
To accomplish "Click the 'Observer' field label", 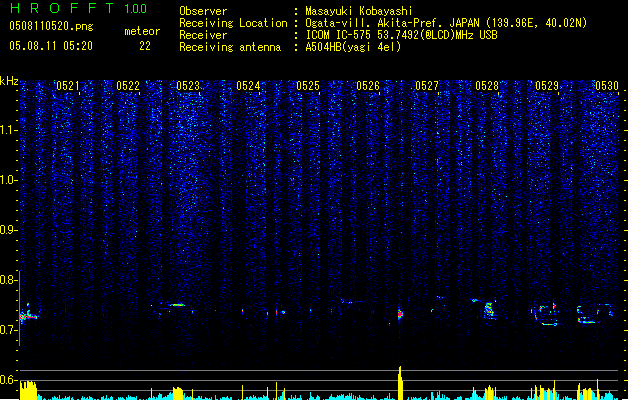I will [203, 11].
